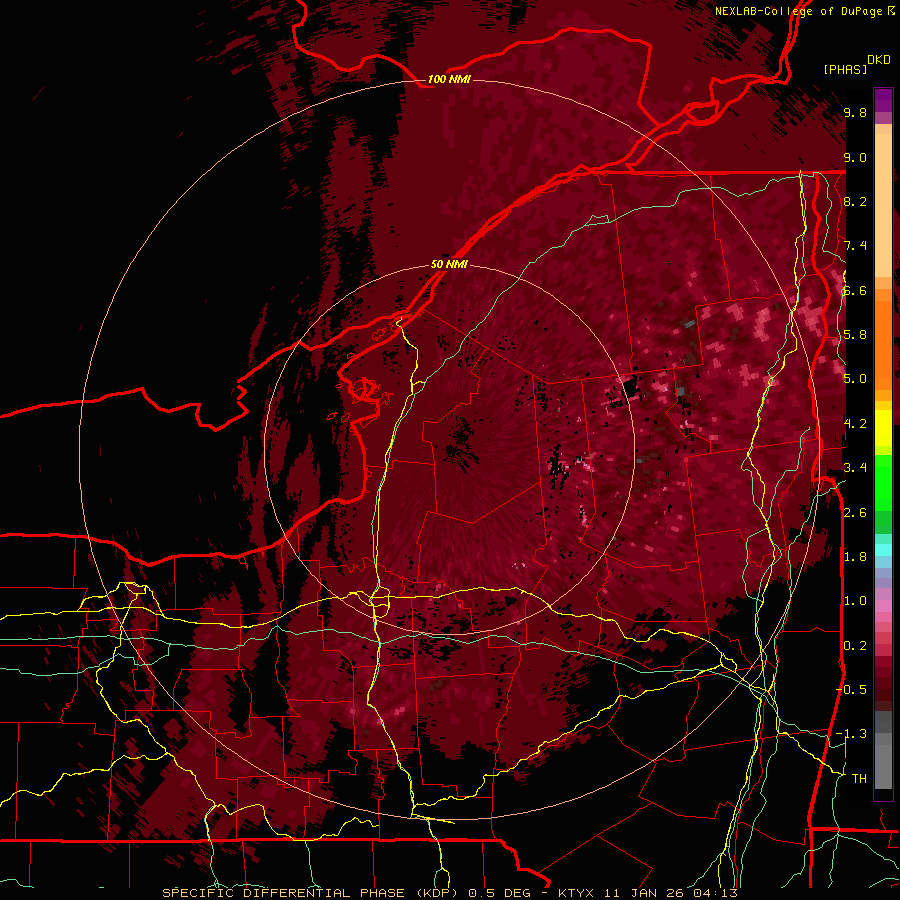
Task: Click the "NEXLAB-College of DuPage" label
Action: 798,11
